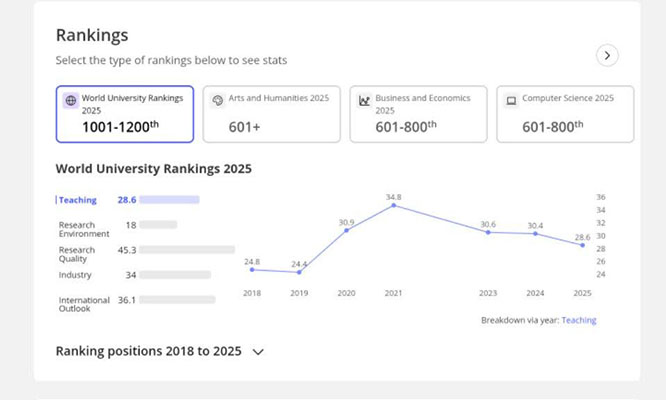Image resolution: width=666 pixels, height=400 pixels.
Task: Click the 2021 data point at 34.8
Action: (393, 205)
